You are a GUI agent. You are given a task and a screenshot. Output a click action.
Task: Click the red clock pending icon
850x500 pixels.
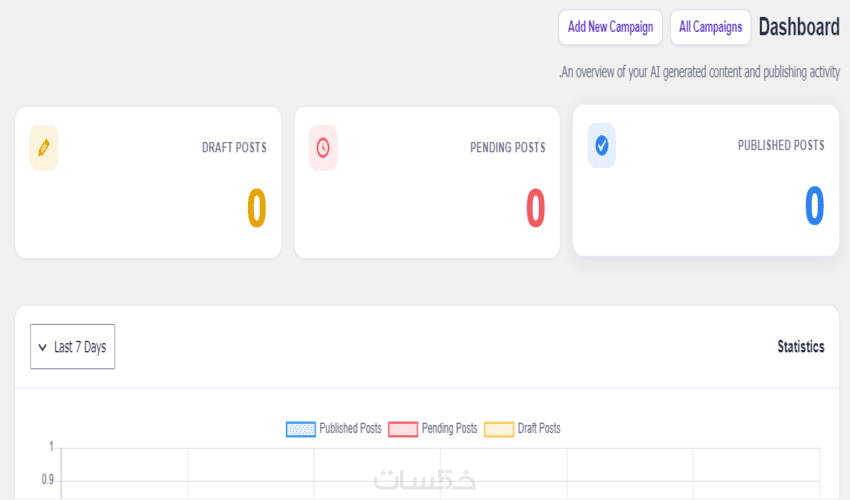[323, 148]
